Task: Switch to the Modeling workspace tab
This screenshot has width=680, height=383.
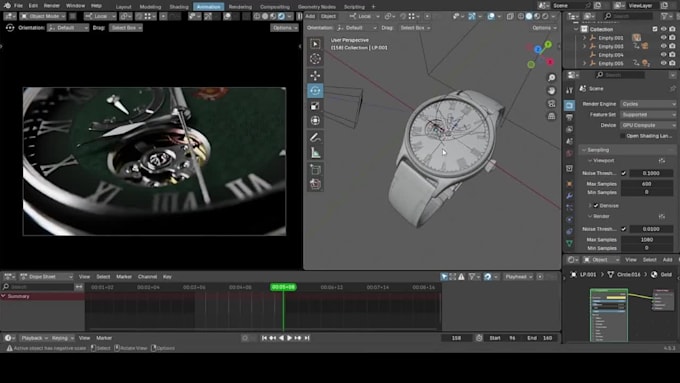Action: 150,7
